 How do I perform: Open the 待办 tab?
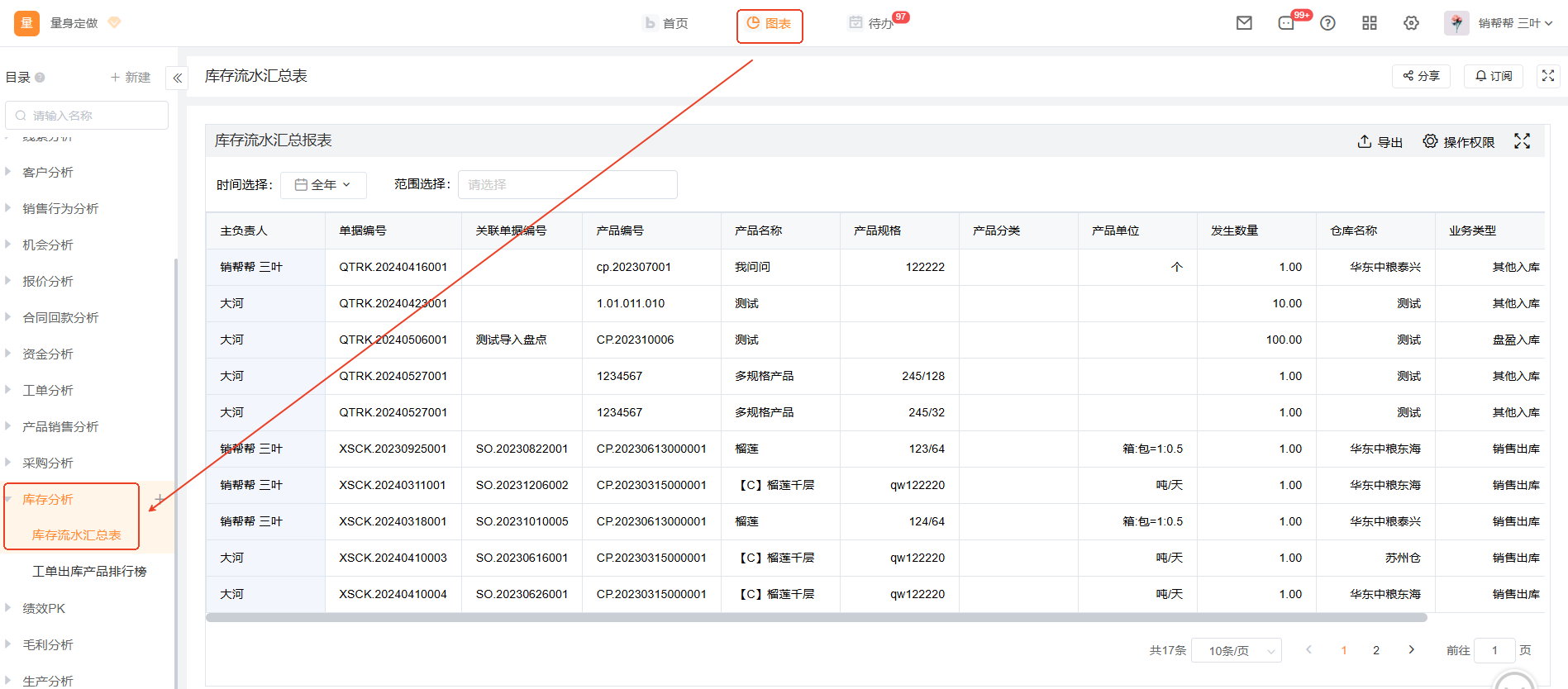coord(871,23)
